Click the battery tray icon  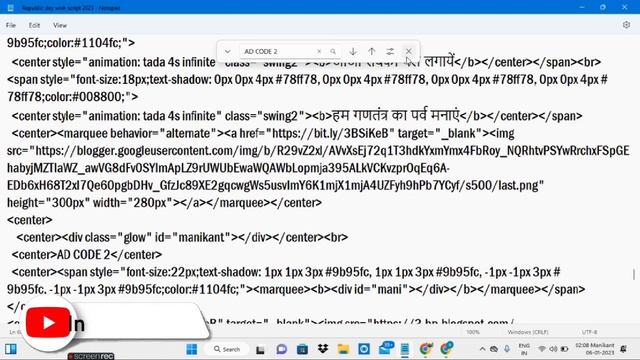[x=564, y=349]
